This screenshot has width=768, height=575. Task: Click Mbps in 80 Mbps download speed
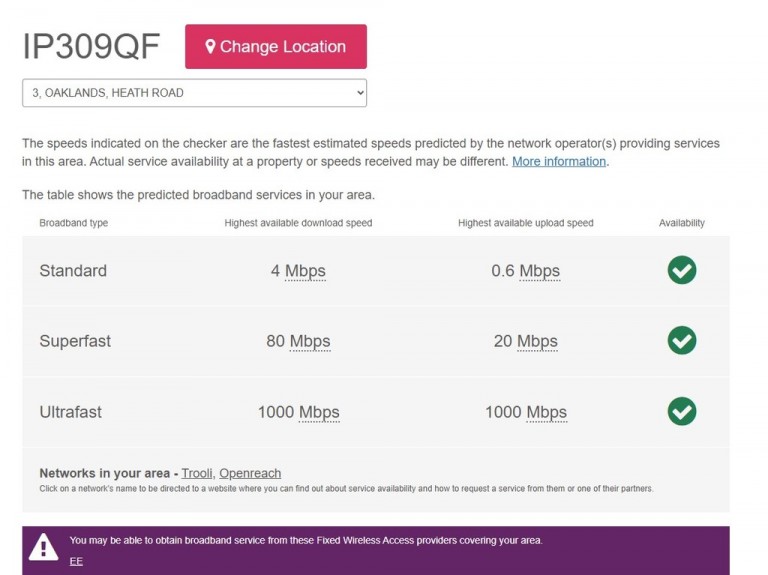pos(310,341)
